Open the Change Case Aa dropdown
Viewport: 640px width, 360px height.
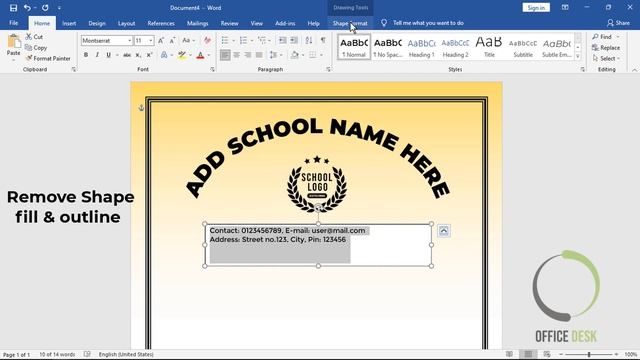[x=188, y=40]
